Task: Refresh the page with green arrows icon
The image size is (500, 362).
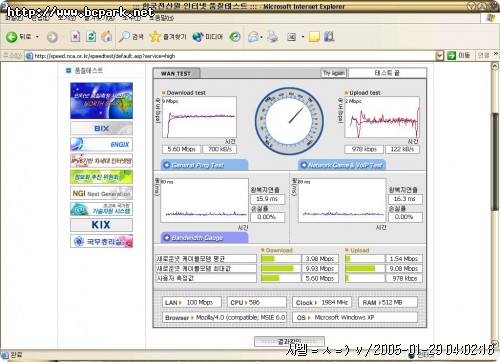Action: pyautogui.click(x=91, y=36)
